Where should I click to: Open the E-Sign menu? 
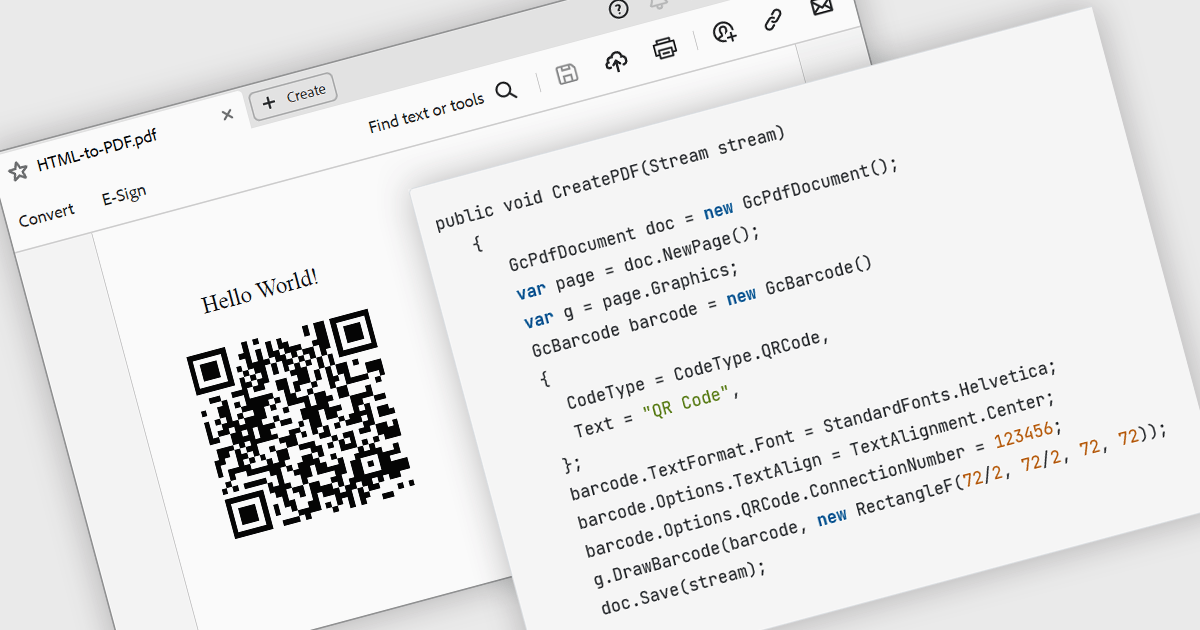pos(124,196)
